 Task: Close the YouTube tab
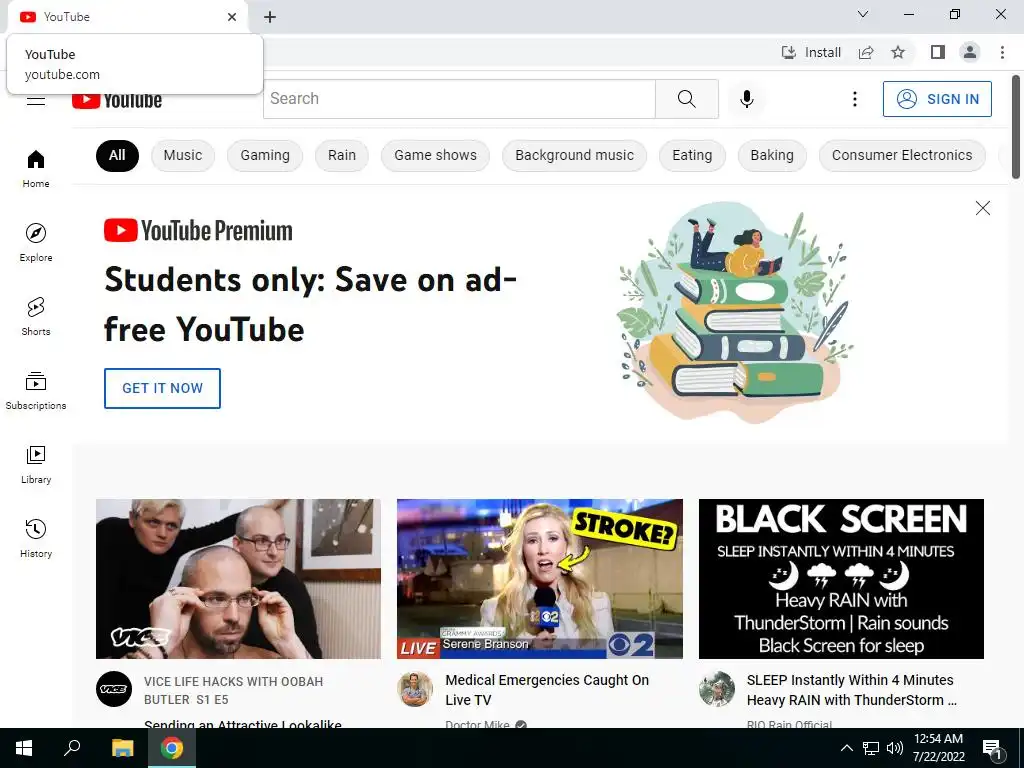pos(232,17)
